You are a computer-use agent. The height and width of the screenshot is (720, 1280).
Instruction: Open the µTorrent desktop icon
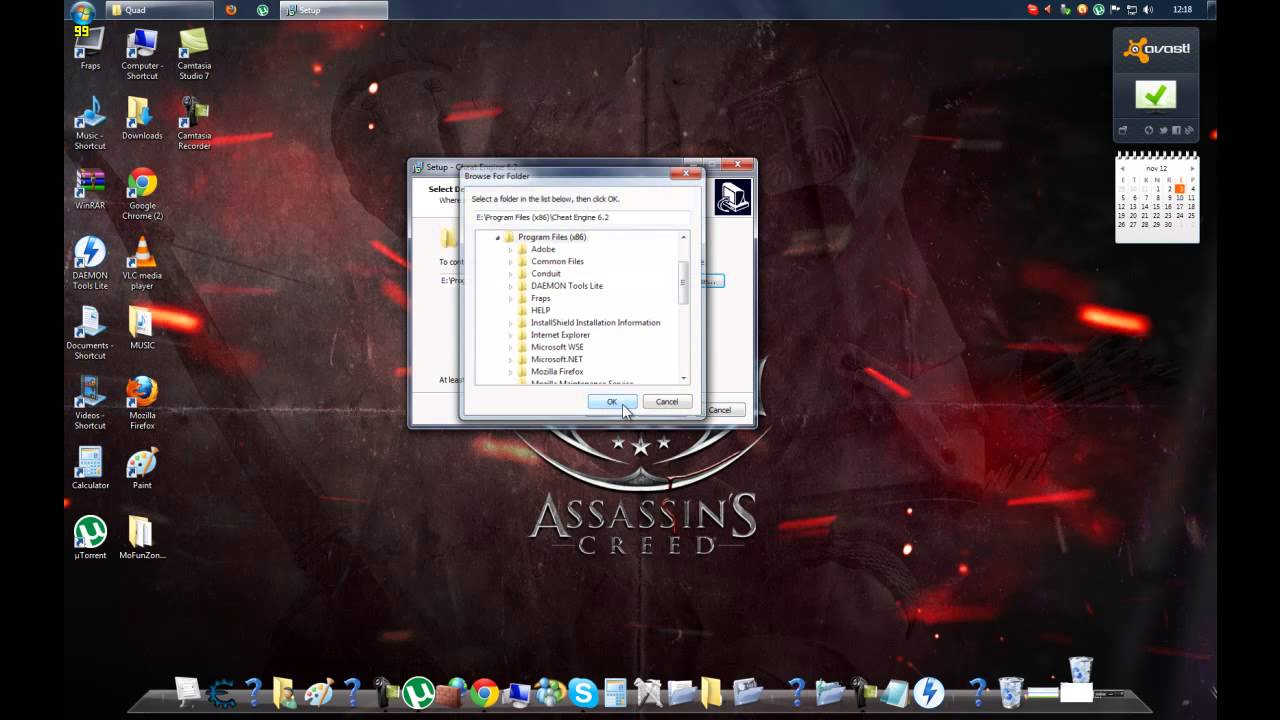click(89, 538)
